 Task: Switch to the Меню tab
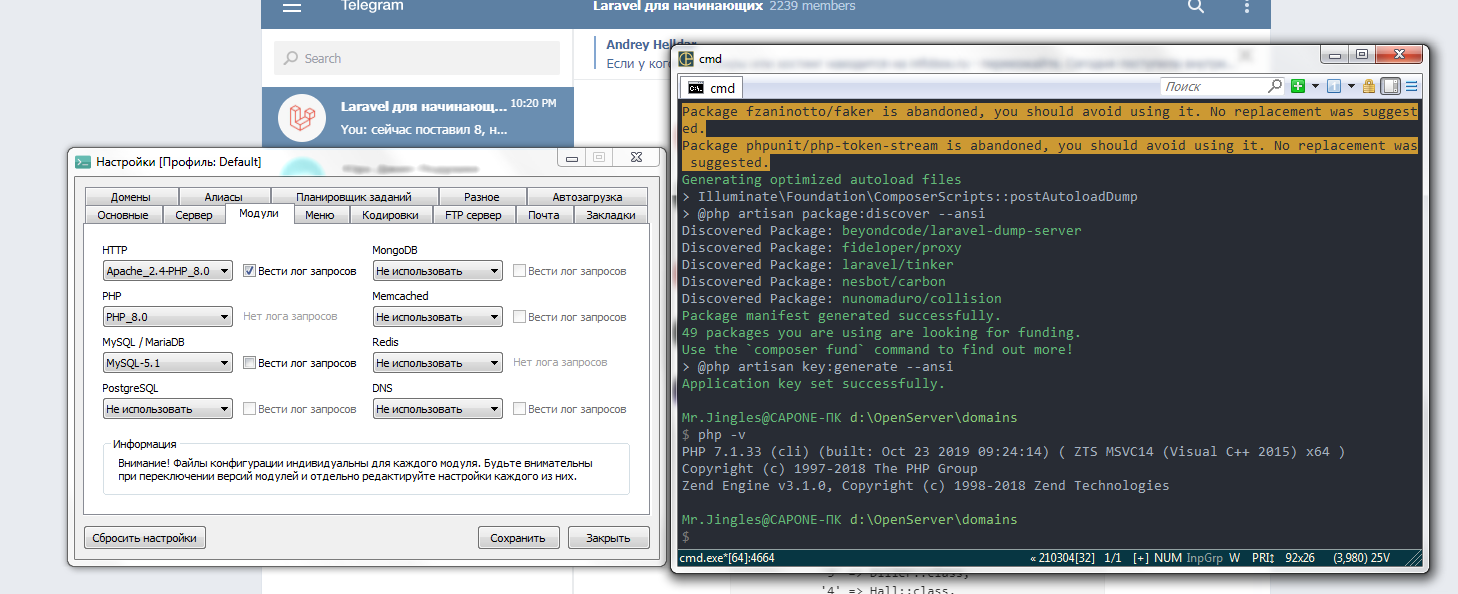pyautogui.click(x=320, y=215)
